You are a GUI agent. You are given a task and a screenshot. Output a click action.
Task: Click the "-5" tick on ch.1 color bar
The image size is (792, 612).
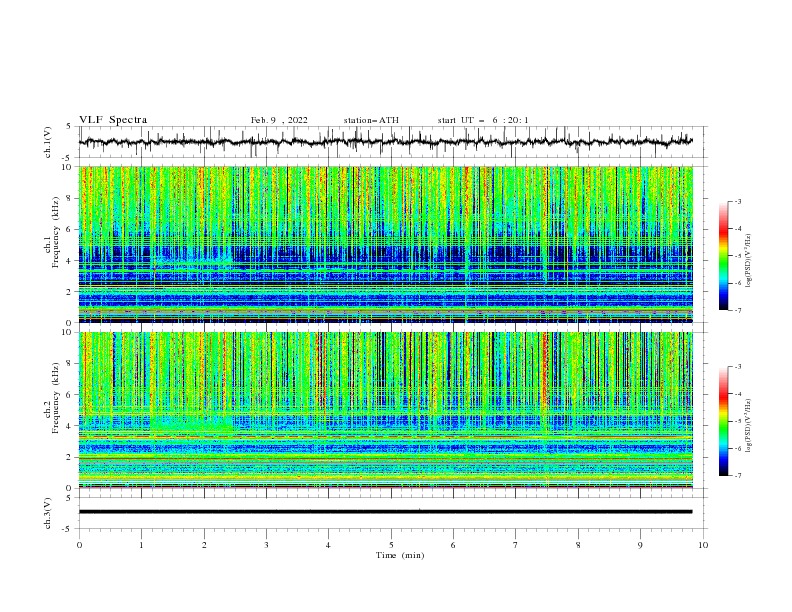point(737,256)
